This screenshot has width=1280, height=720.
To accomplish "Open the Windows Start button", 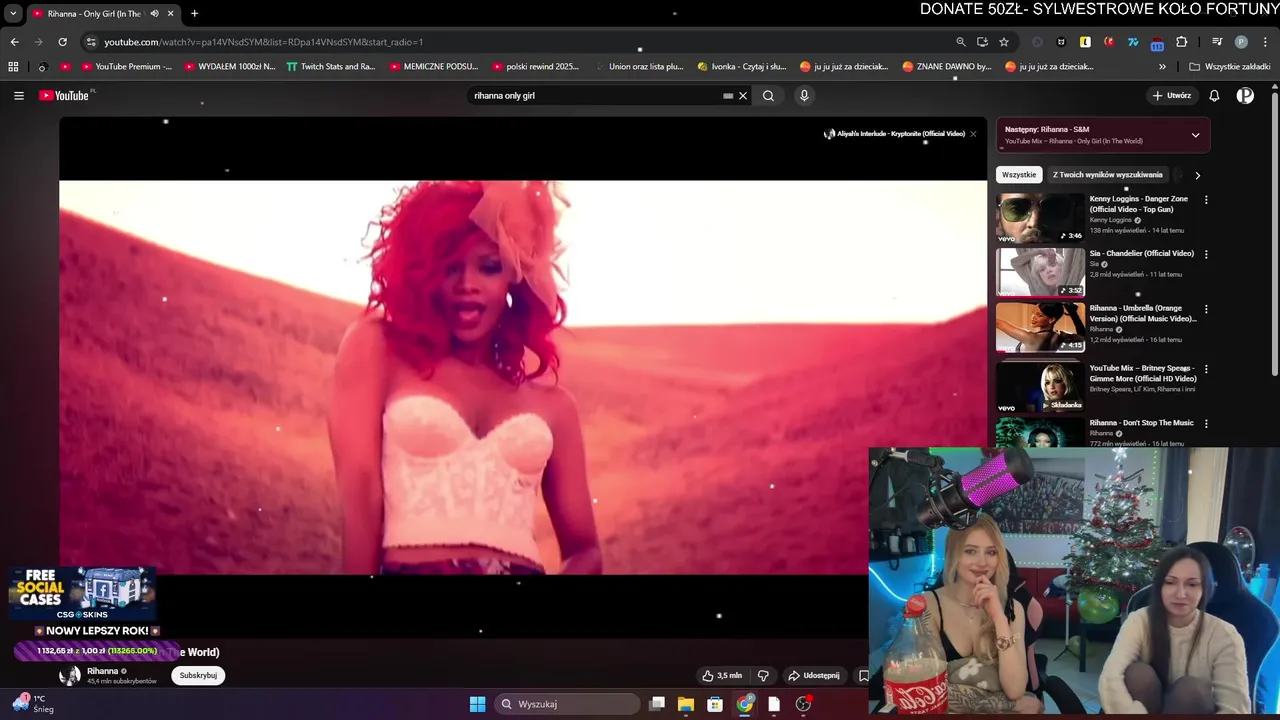I will click(x=477, y=704).
